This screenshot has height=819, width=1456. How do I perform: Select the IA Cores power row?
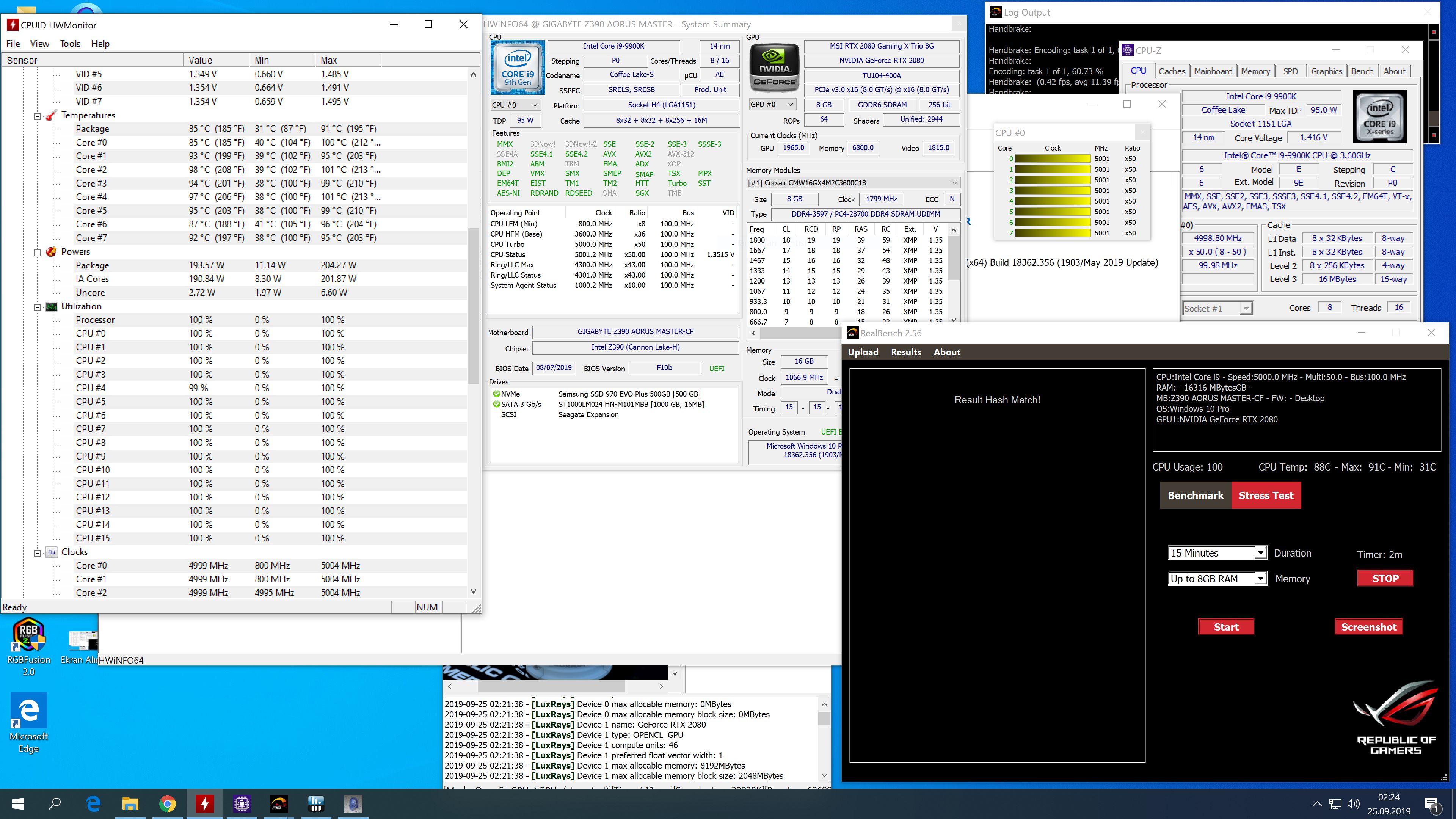coord(234,279)
